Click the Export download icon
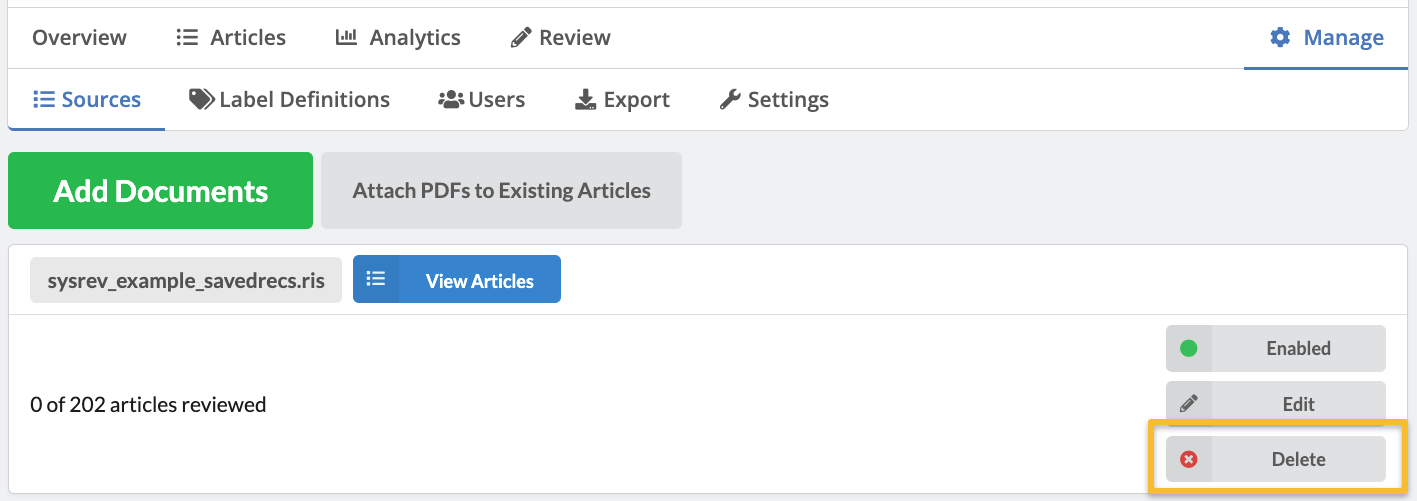 [585, 100]
